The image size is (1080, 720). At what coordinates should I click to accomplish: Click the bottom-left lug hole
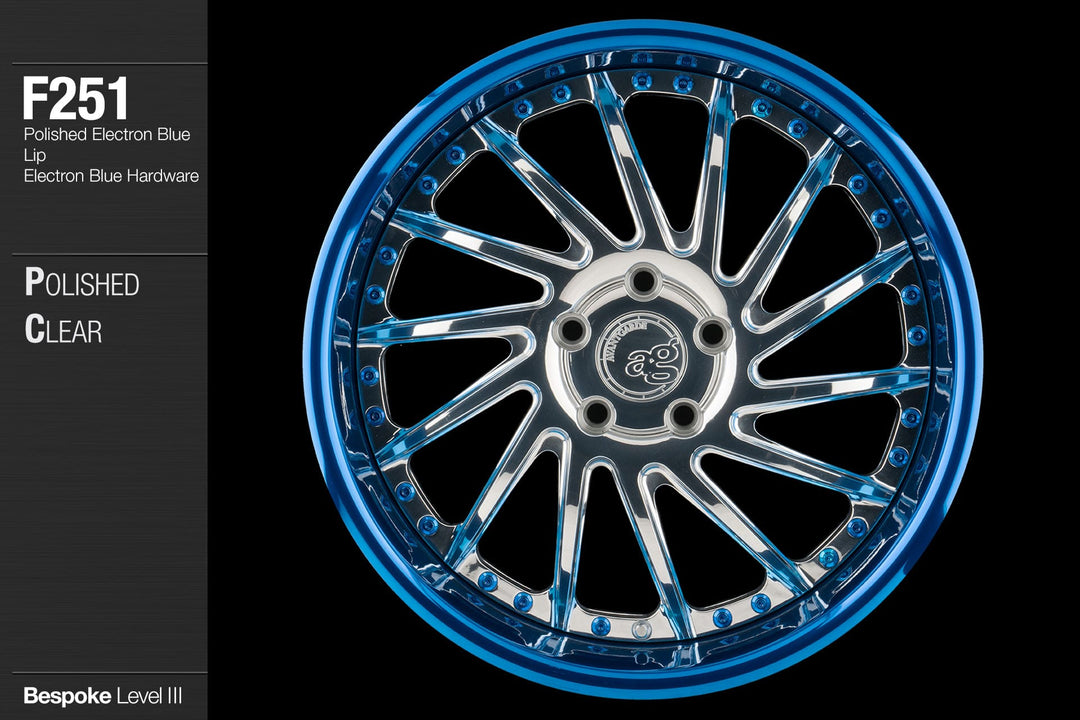pos(596,409)
